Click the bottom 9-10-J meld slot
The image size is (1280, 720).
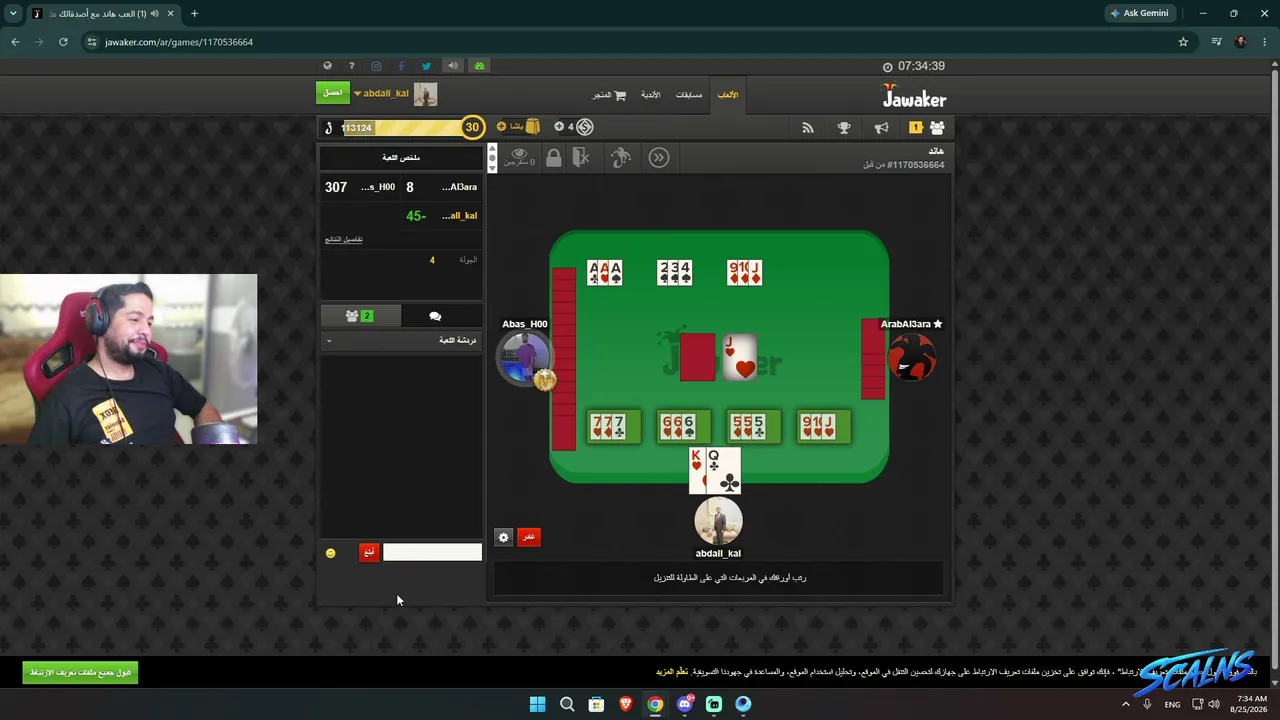(x=823, y=427)
